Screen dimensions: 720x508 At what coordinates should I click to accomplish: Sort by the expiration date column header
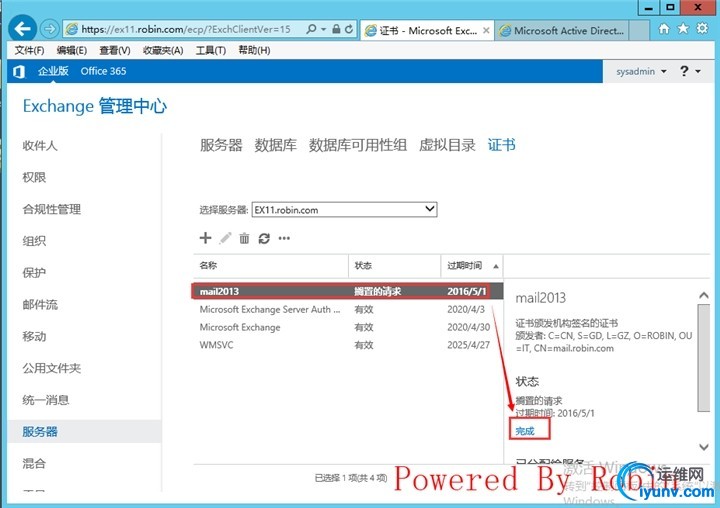[472, 265]
